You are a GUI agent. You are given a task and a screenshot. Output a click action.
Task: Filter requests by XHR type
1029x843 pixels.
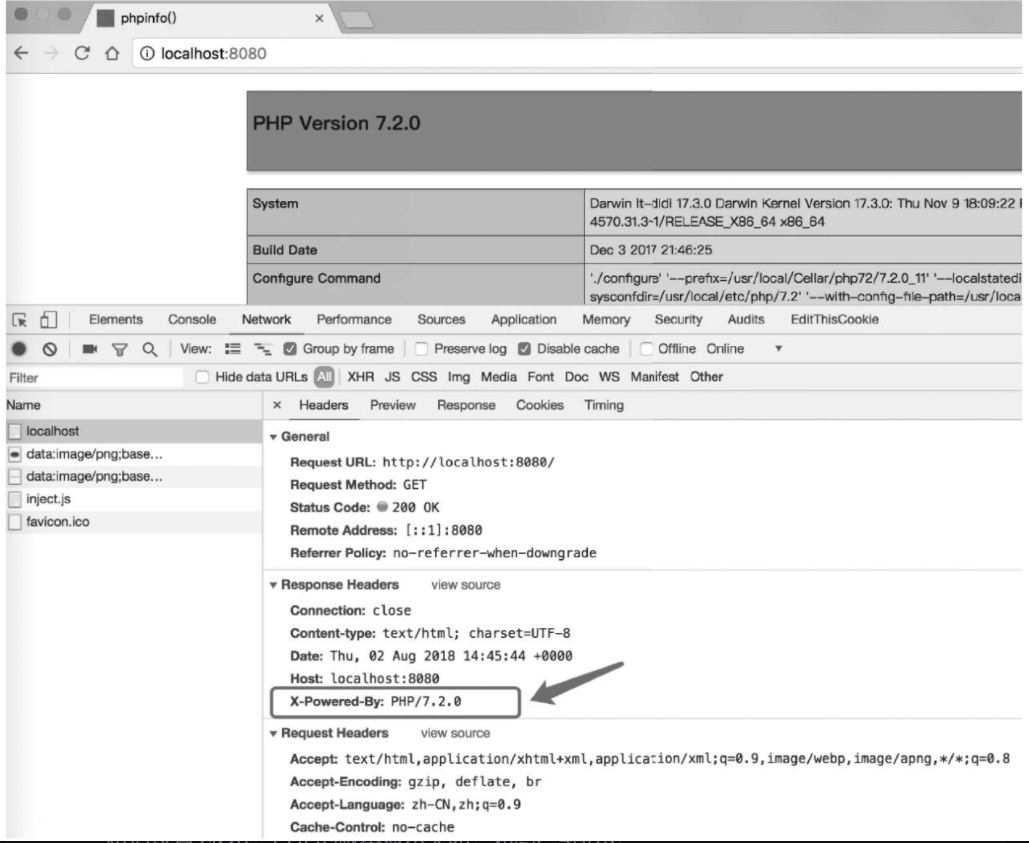(360, 377)
